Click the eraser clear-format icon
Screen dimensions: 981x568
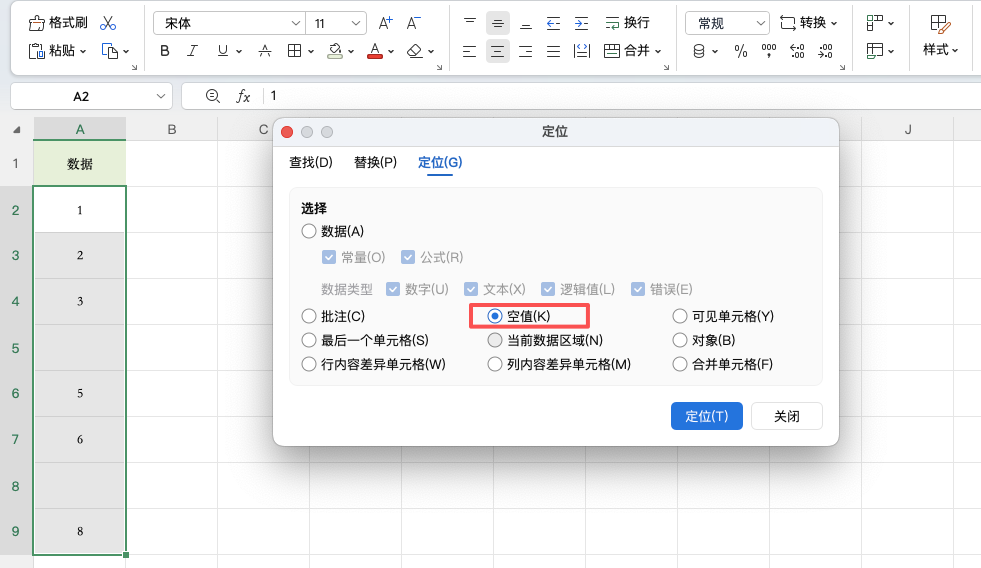point(415,51)
